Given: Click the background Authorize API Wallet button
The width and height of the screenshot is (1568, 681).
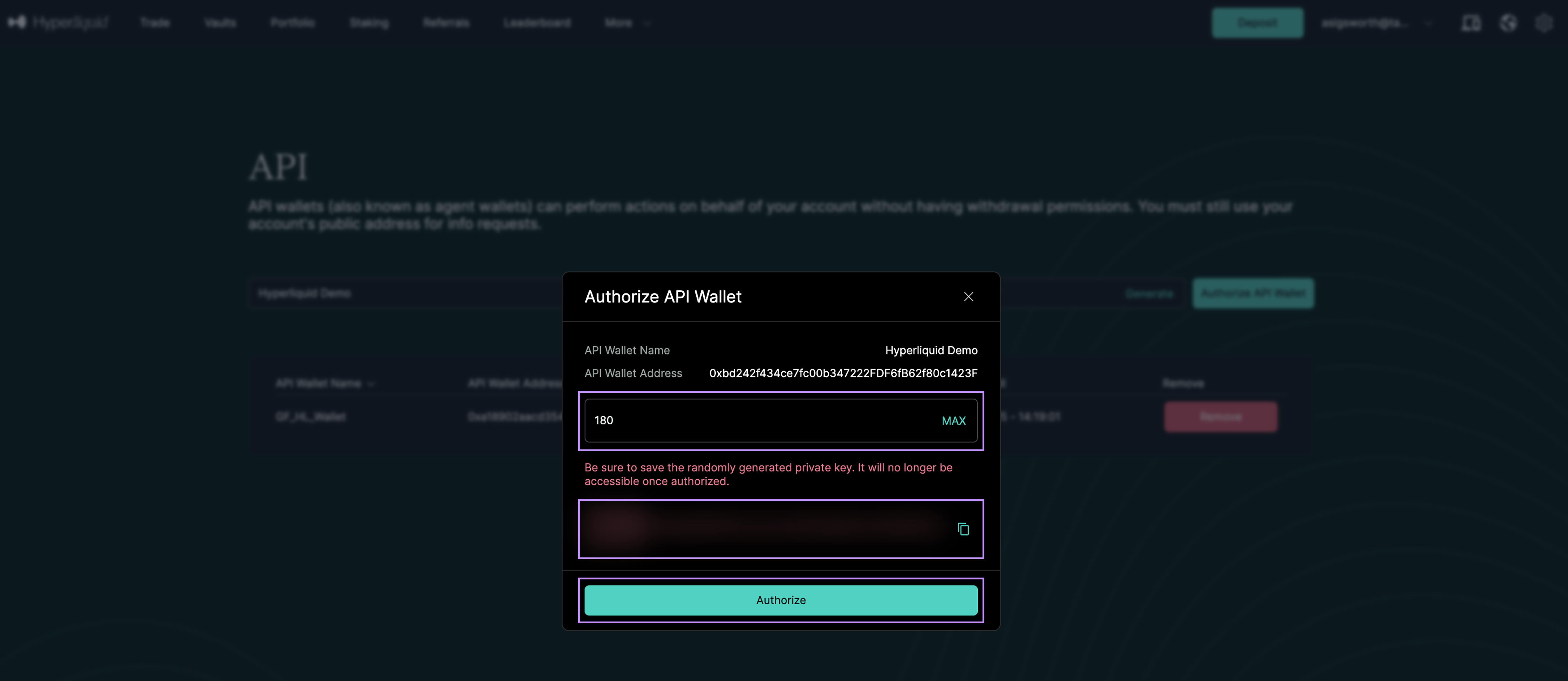Looking at the screenshot, I should pos(1253,293).
